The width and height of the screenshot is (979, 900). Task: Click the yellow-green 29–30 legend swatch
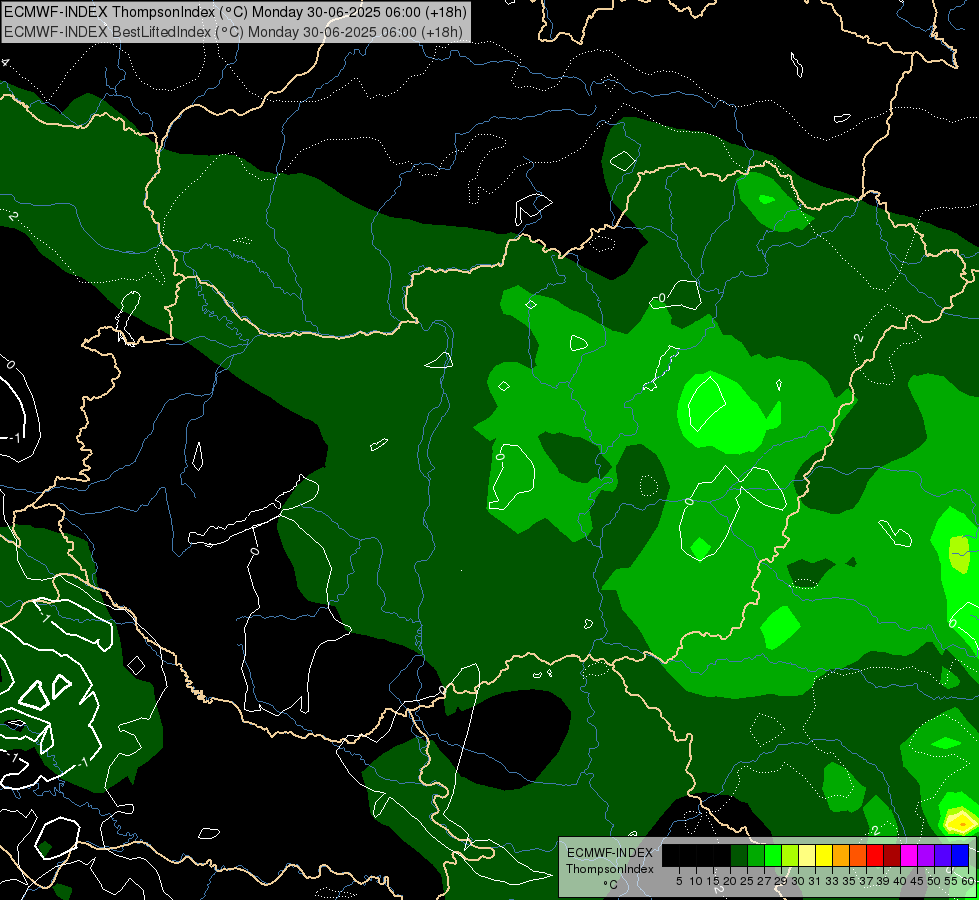click(790, 855)
